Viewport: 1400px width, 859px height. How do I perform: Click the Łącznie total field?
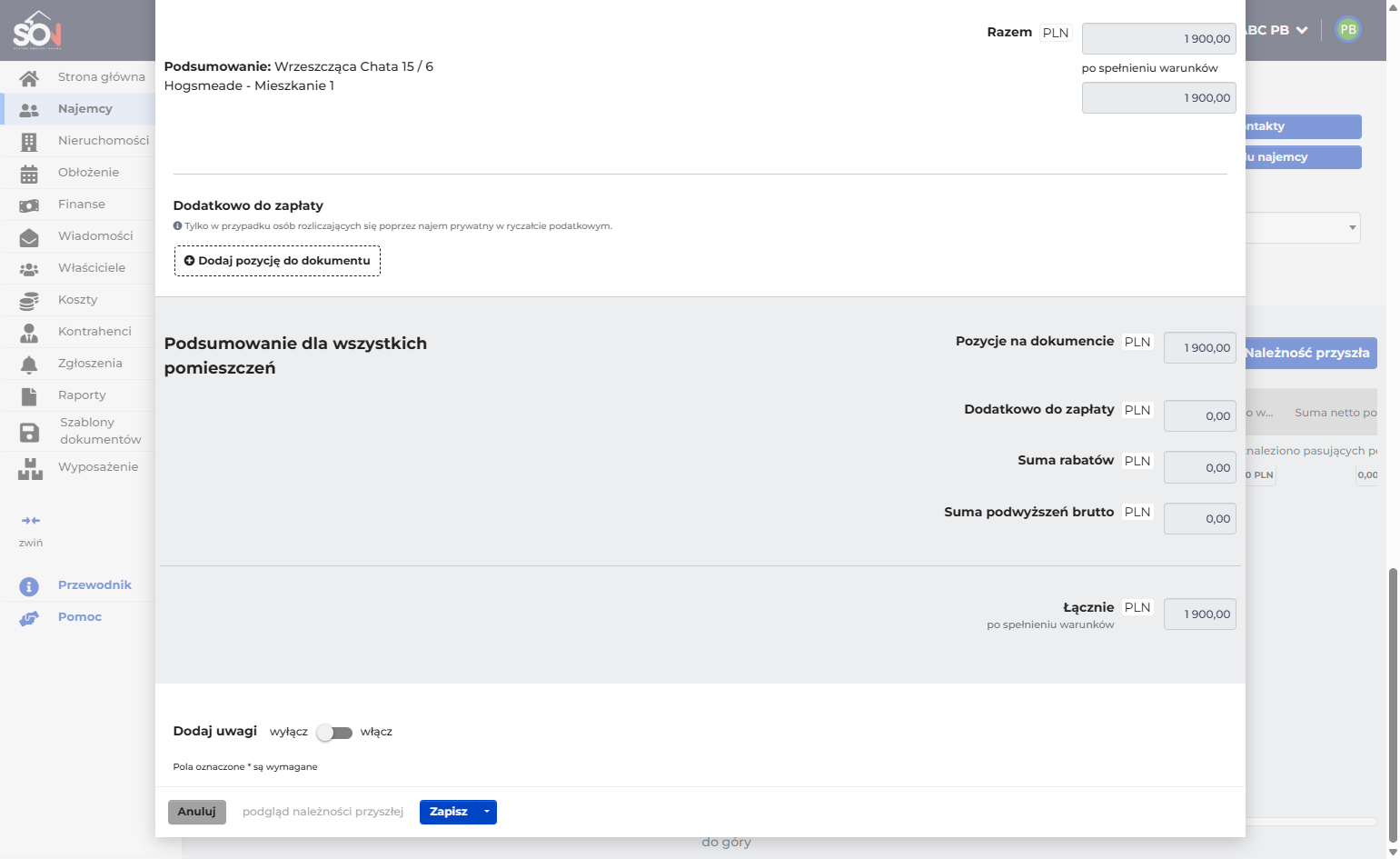click(1199, 614)
